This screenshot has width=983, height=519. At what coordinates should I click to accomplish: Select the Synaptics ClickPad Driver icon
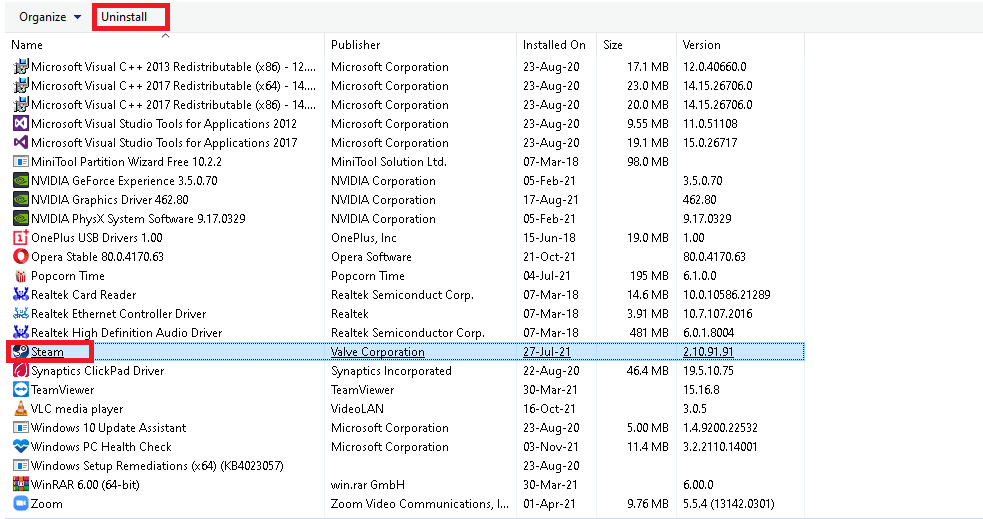point(20,371)
